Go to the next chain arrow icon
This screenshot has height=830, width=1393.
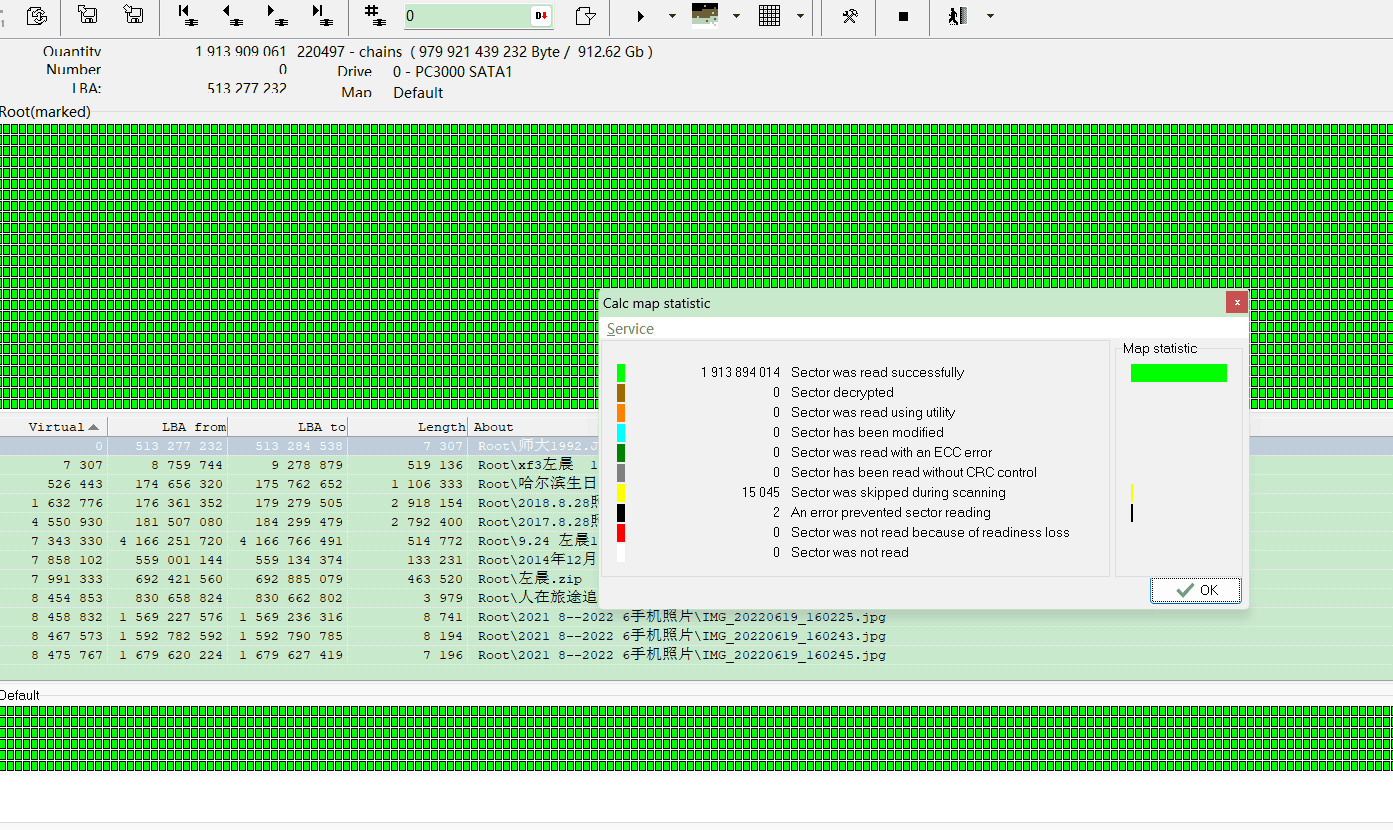276,15
